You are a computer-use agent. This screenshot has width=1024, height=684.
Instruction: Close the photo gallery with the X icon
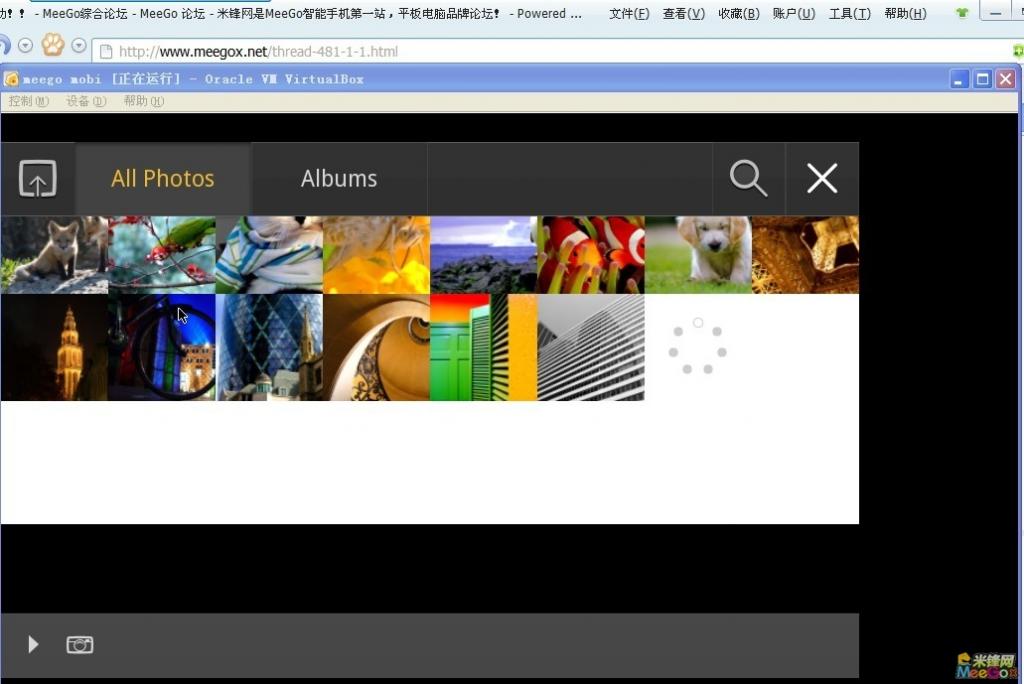point(822,178)
